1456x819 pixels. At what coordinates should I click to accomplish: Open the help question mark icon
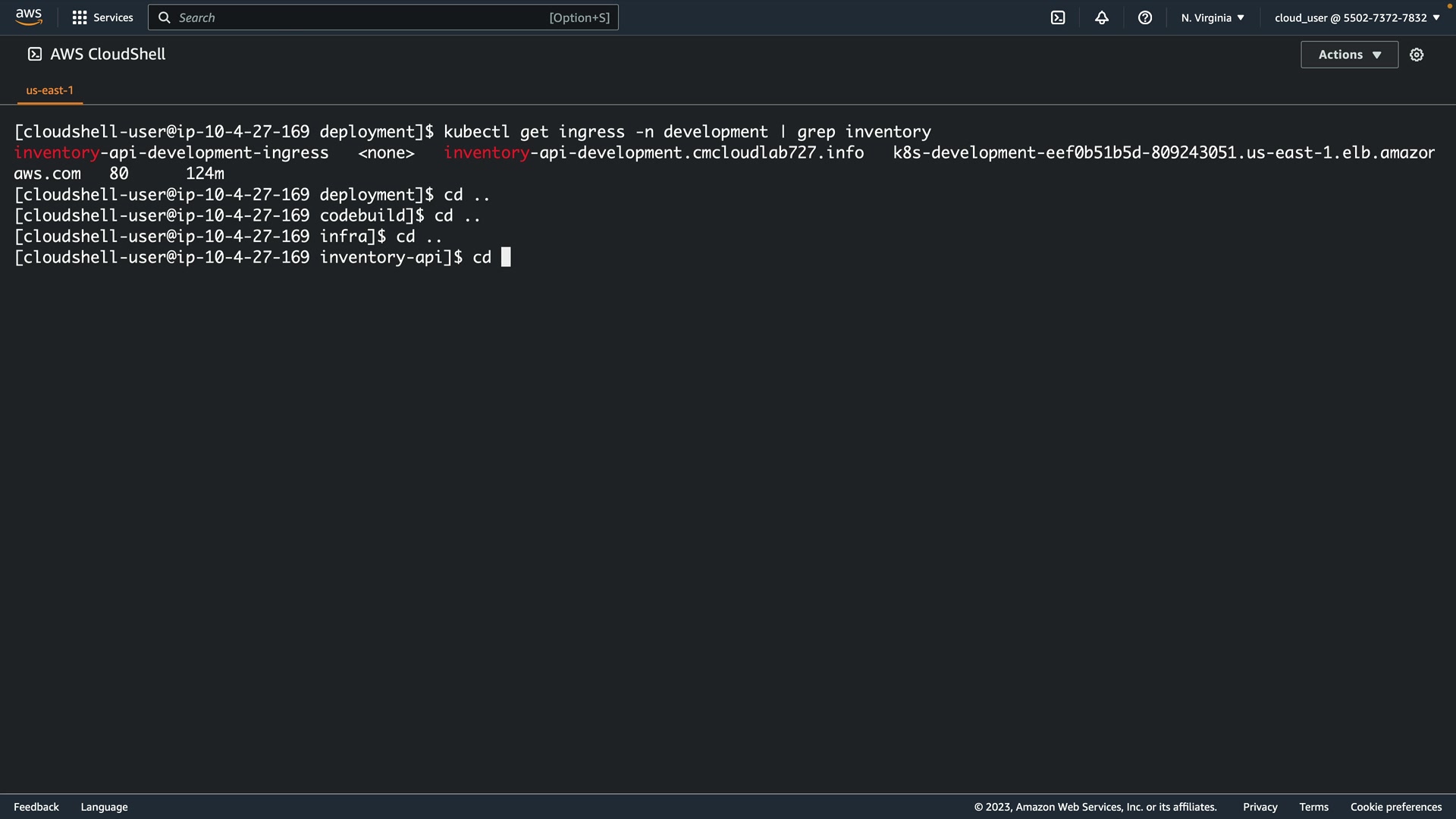(x=1145, y=17)
